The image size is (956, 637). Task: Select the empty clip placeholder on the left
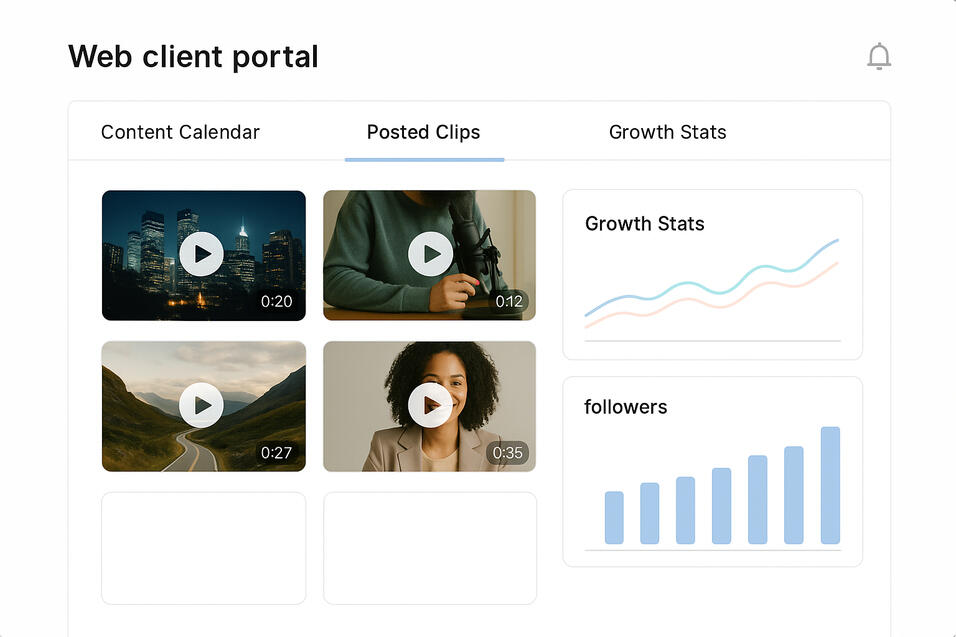(x=203, y=548)
